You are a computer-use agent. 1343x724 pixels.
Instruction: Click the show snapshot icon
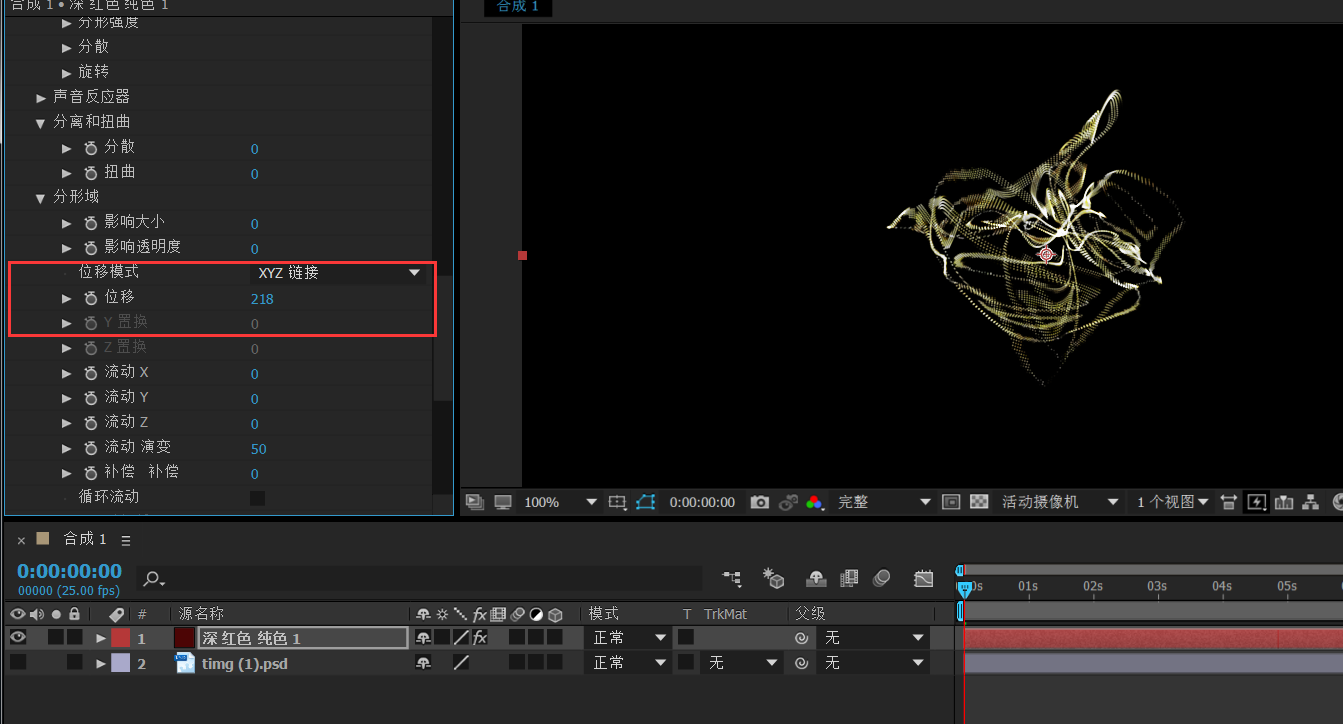pos(789,502)
